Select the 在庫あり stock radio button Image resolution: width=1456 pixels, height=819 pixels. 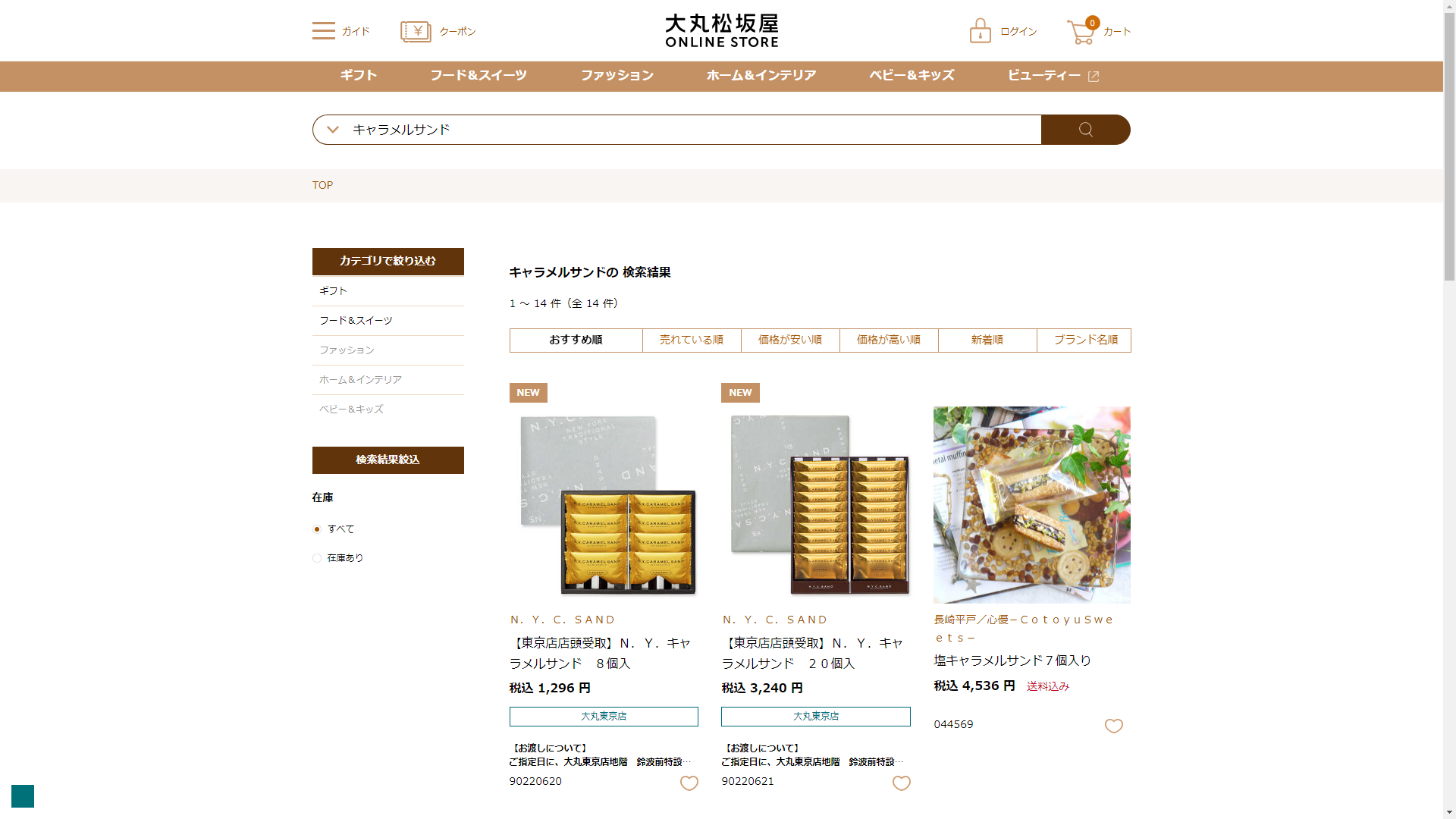click(x=317, y=558)
